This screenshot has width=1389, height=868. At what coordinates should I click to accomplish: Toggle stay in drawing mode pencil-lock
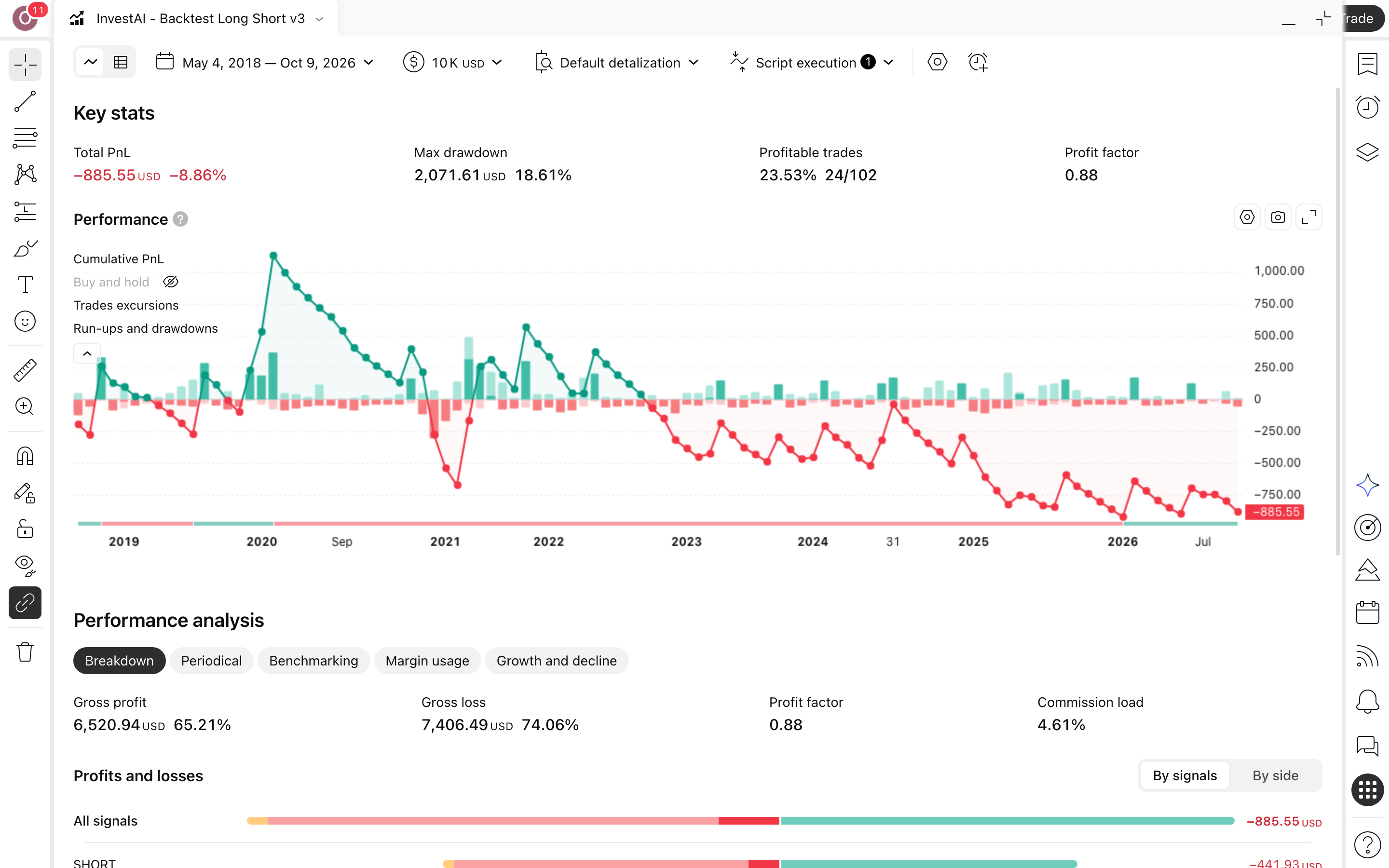point(25,493)
